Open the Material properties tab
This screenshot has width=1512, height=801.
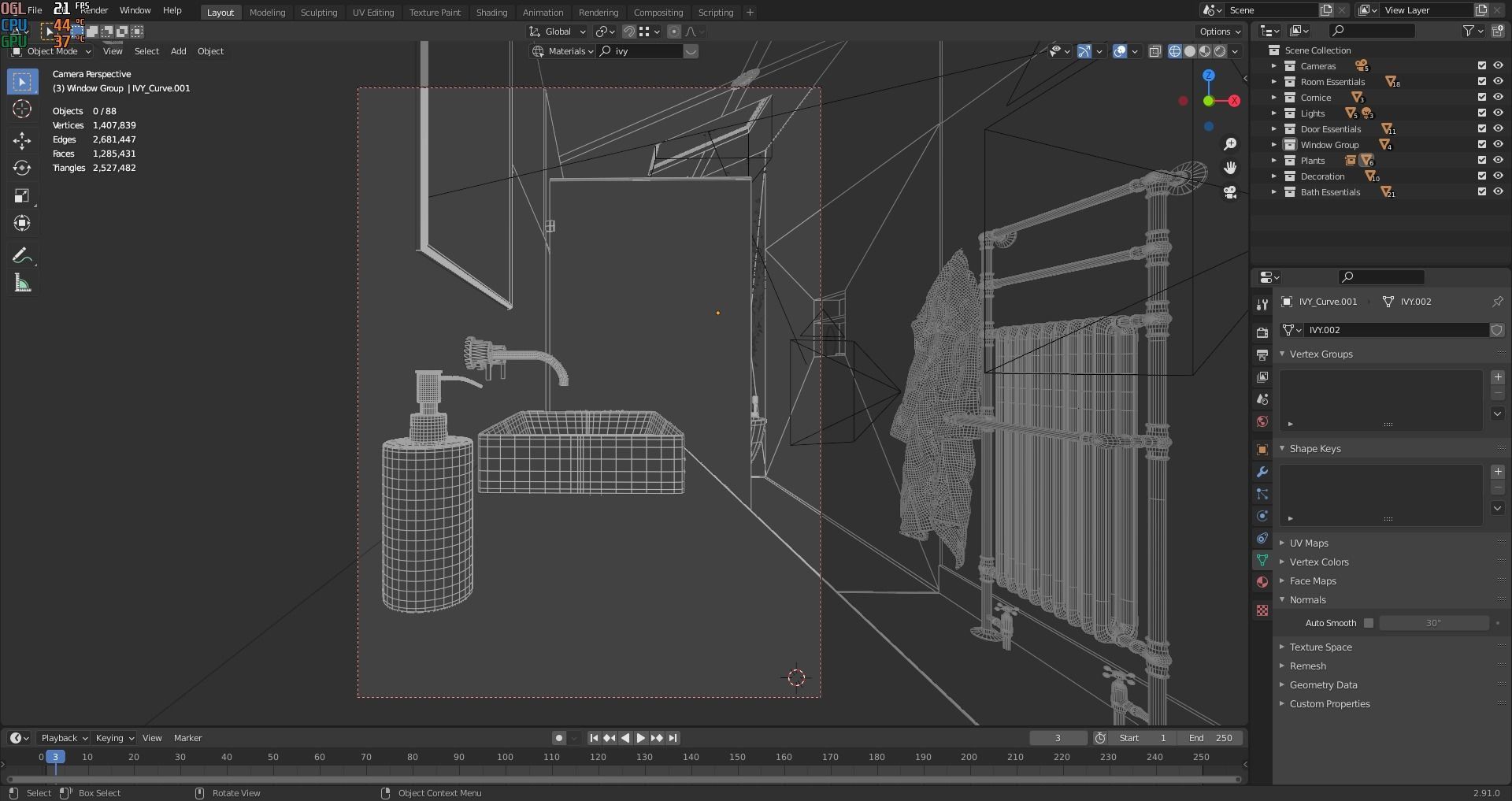pyautogui.click(x=1262, y=581)
